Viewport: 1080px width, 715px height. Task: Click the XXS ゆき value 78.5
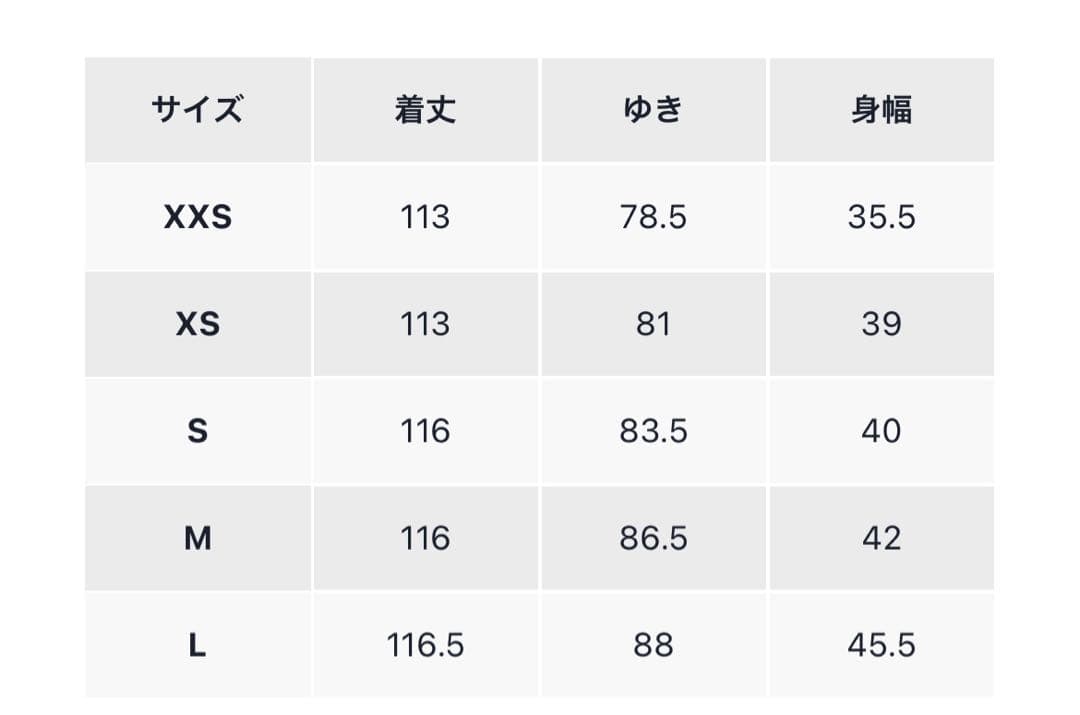coord(653,217)
